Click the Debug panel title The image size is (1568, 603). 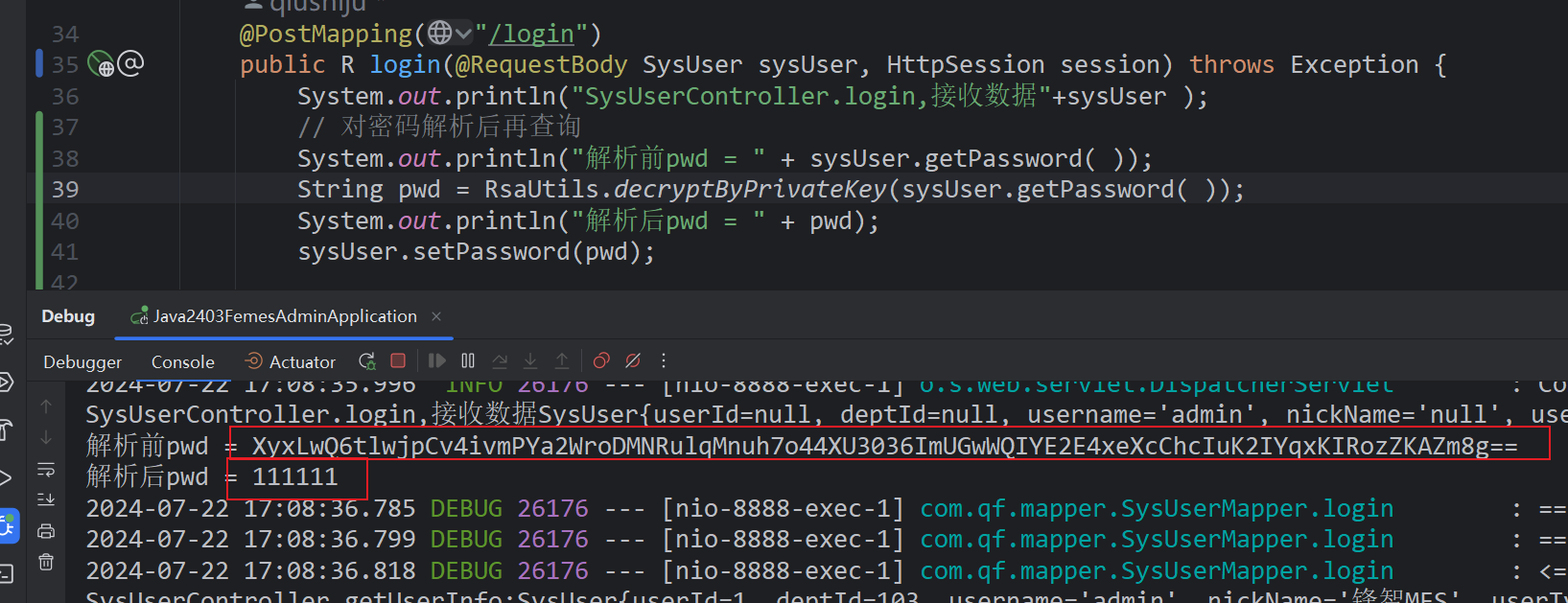[68, 316]
